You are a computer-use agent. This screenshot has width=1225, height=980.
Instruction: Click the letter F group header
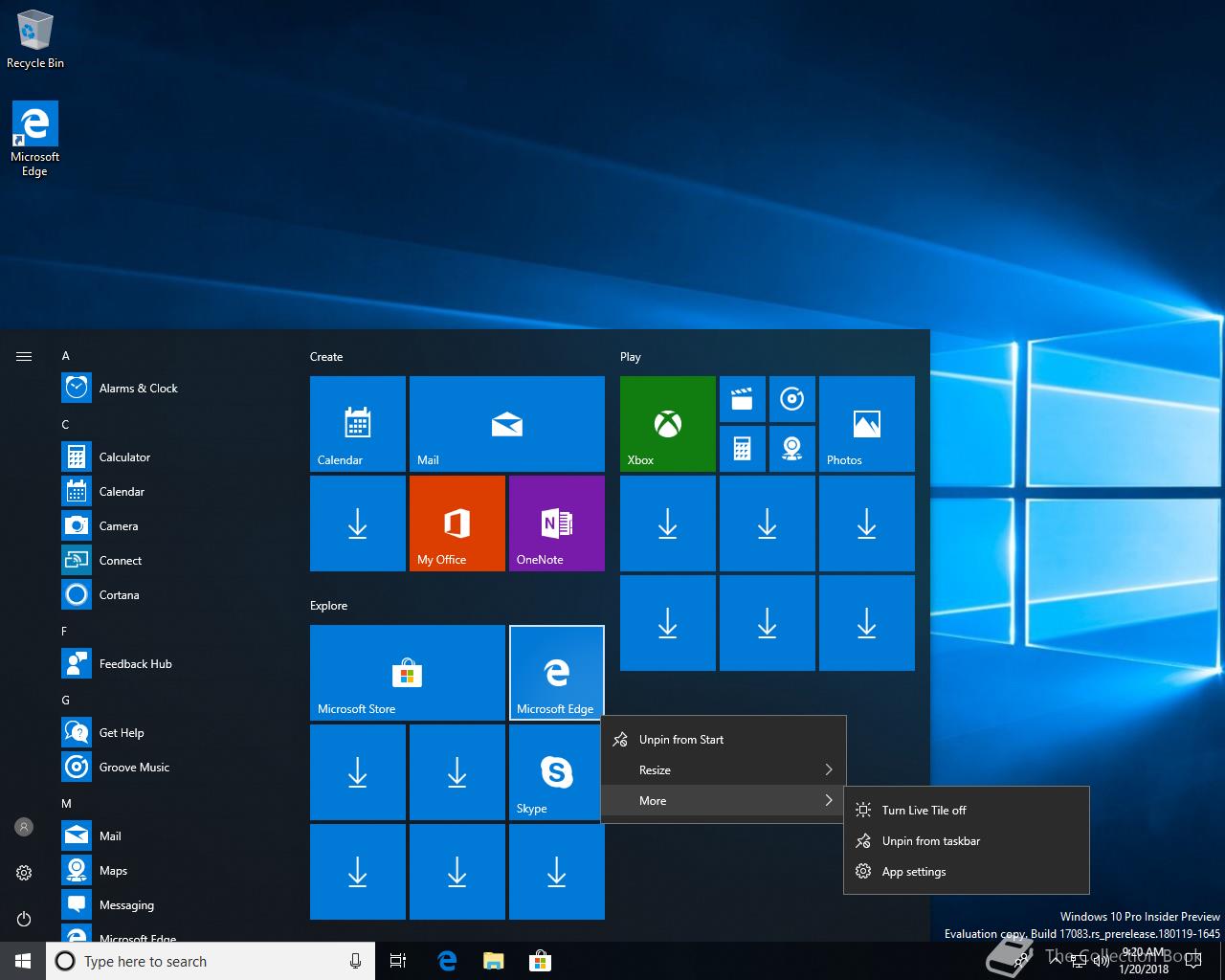65,632
